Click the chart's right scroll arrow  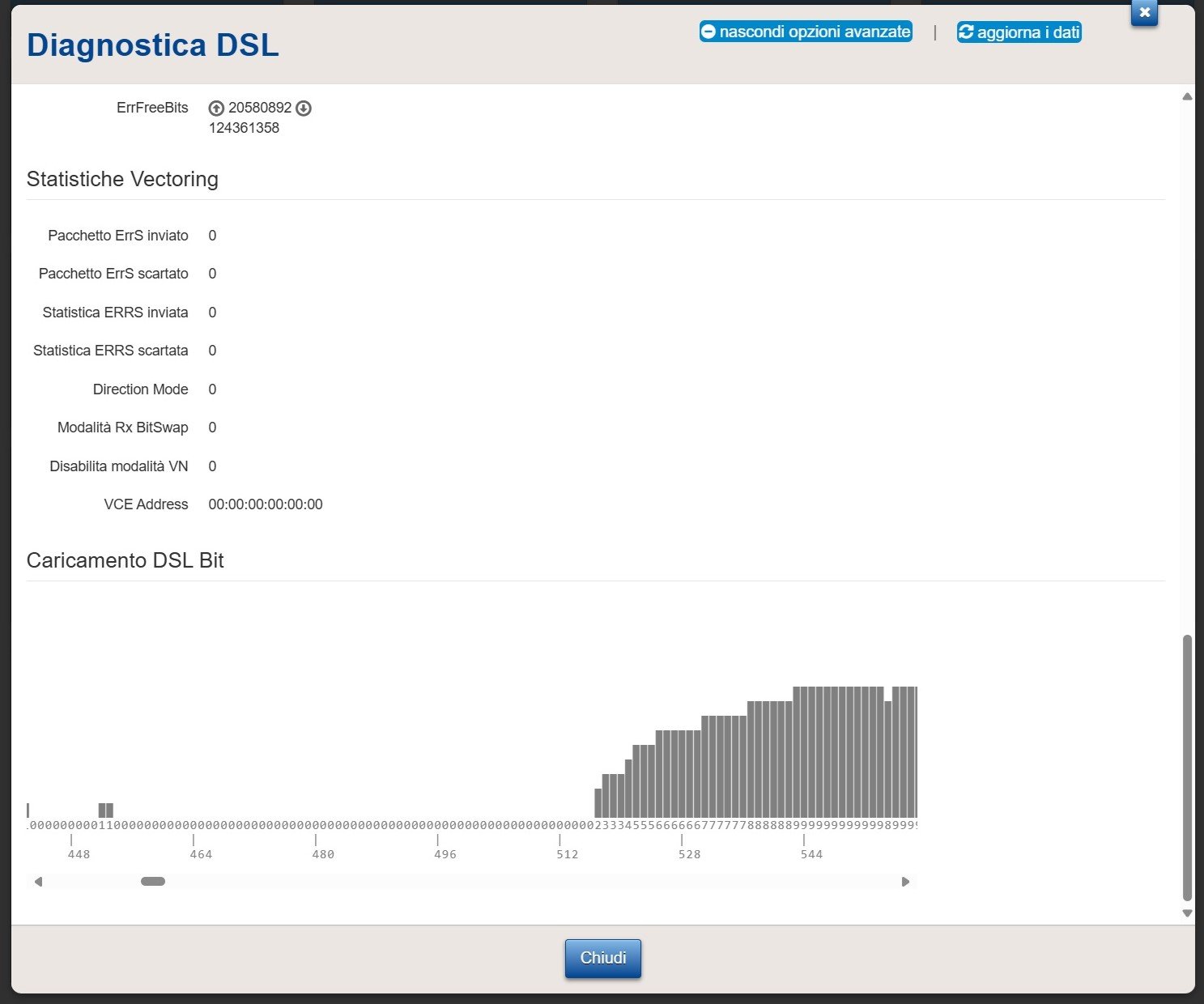tap(905, 882)
